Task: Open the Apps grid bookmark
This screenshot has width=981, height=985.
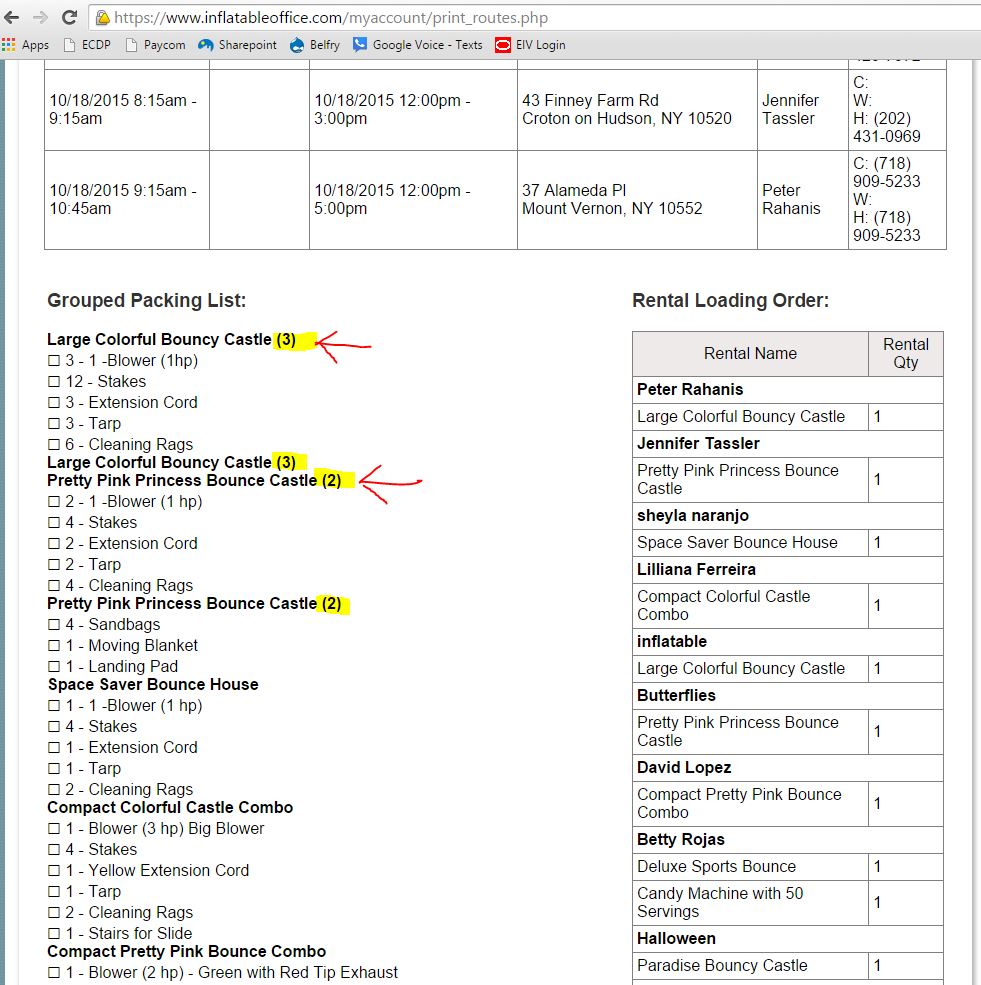Action: click(x=26, y=45)
